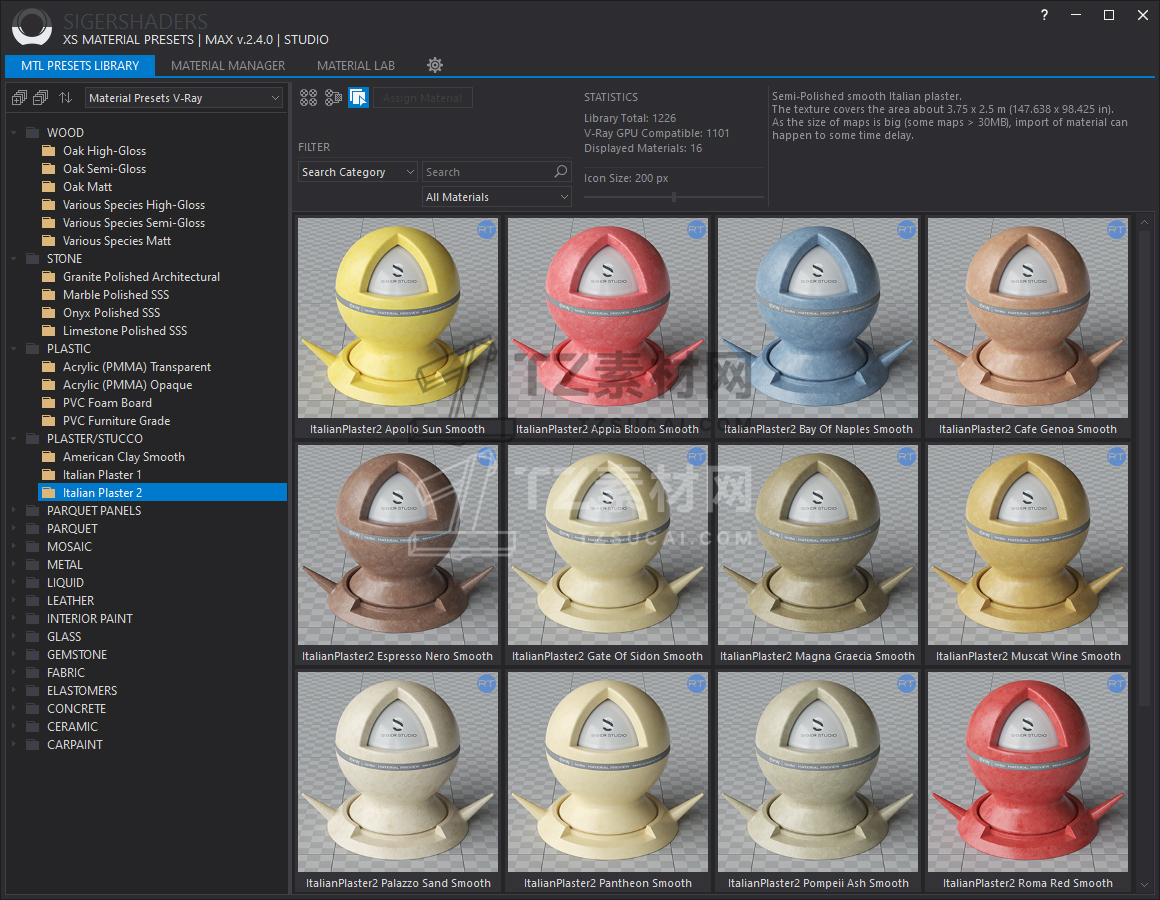
Task: Expand the LIQUID category arrow
Action: 14,583
